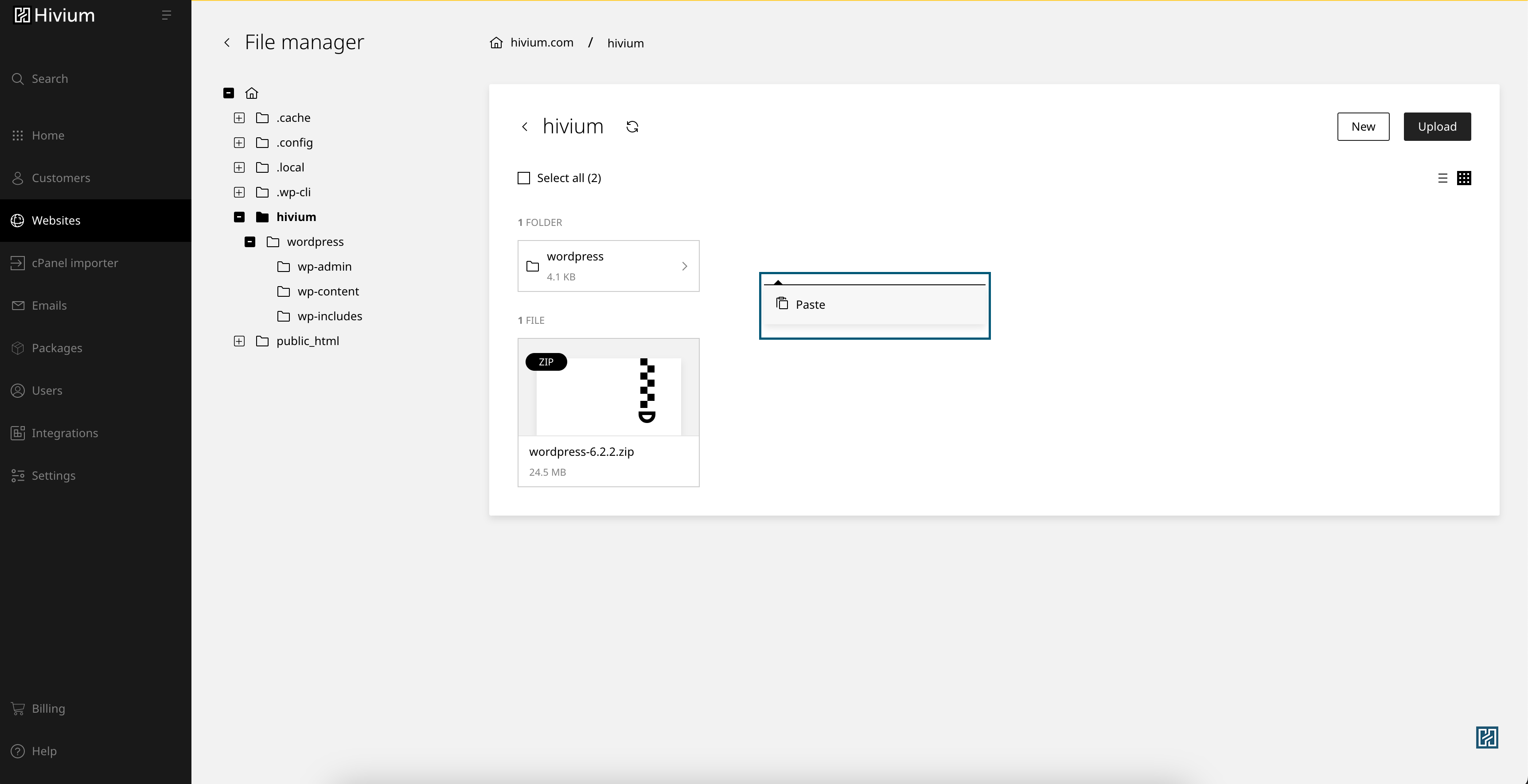Open wp-admin folder in tree
Image resolution: width=1528 pixels, height=784 pixels.
point(314,267)
